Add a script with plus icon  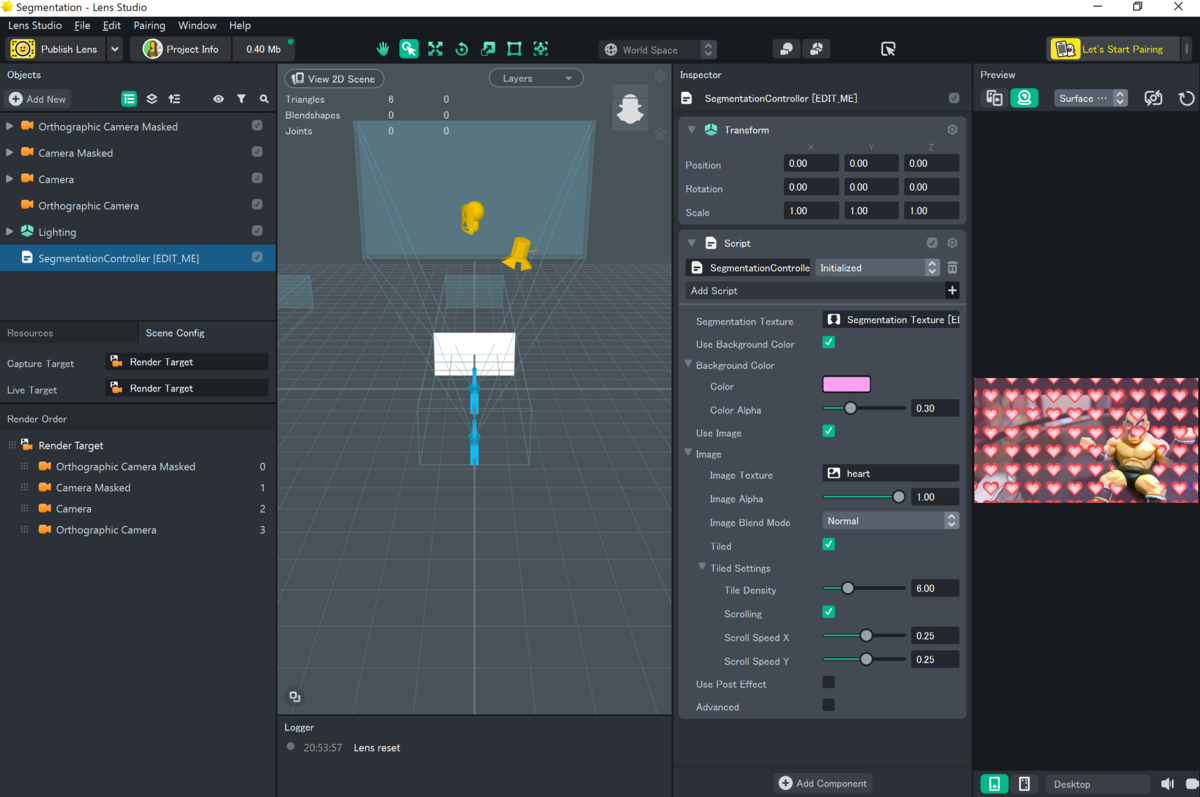(x=952, y=291)
